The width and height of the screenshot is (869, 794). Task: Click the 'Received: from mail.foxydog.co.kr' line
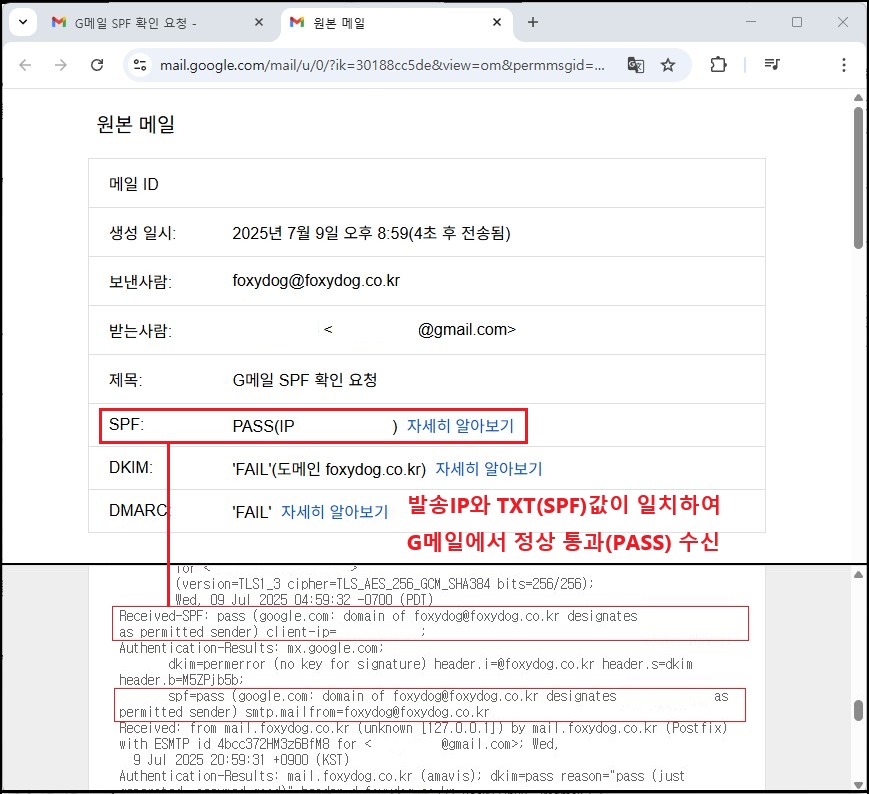(x=423, y=728)
